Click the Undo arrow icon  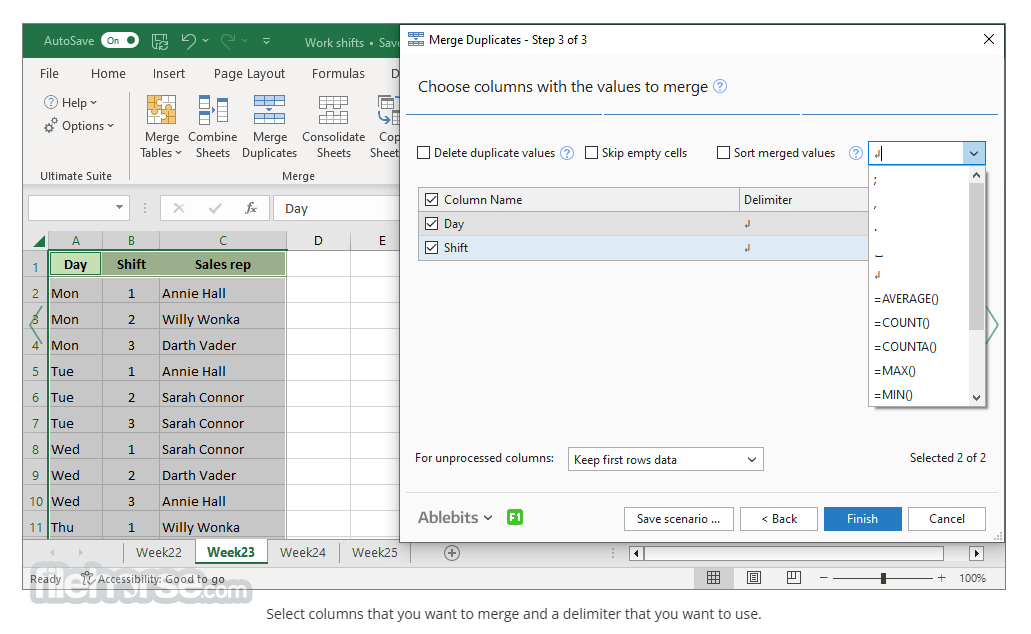tap(189, 41)
